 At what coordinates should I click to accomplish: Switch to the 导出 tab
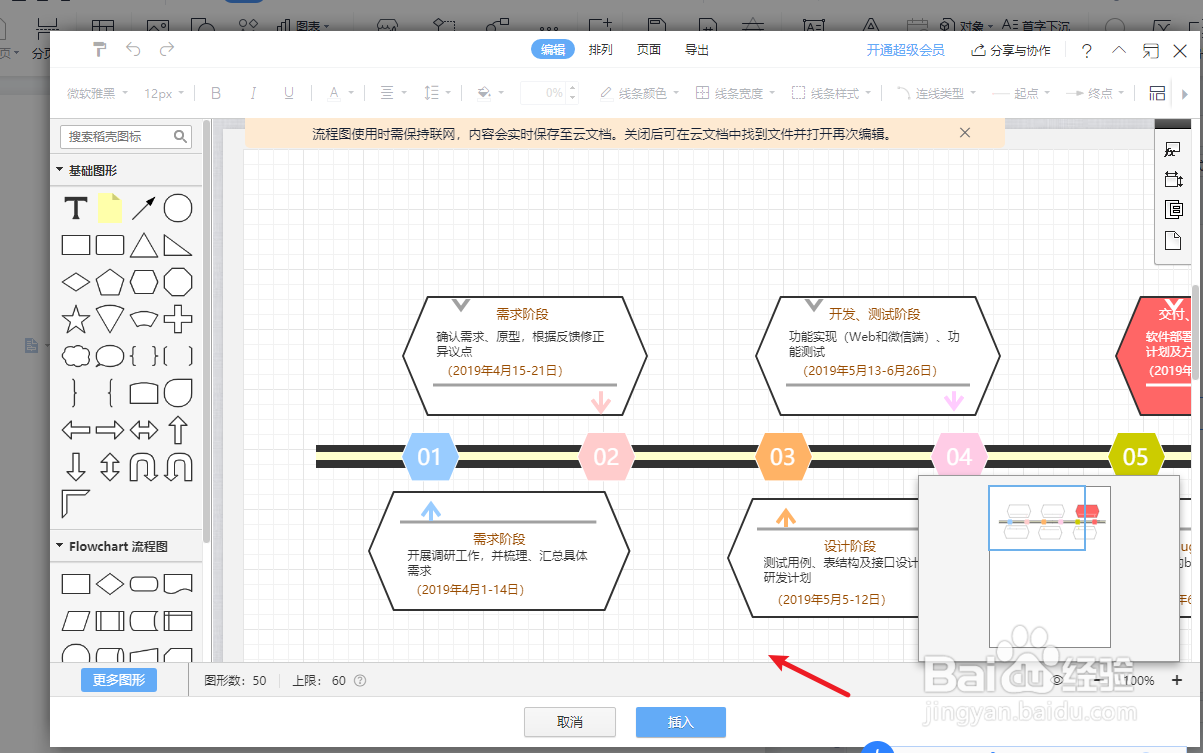[696, 49]
